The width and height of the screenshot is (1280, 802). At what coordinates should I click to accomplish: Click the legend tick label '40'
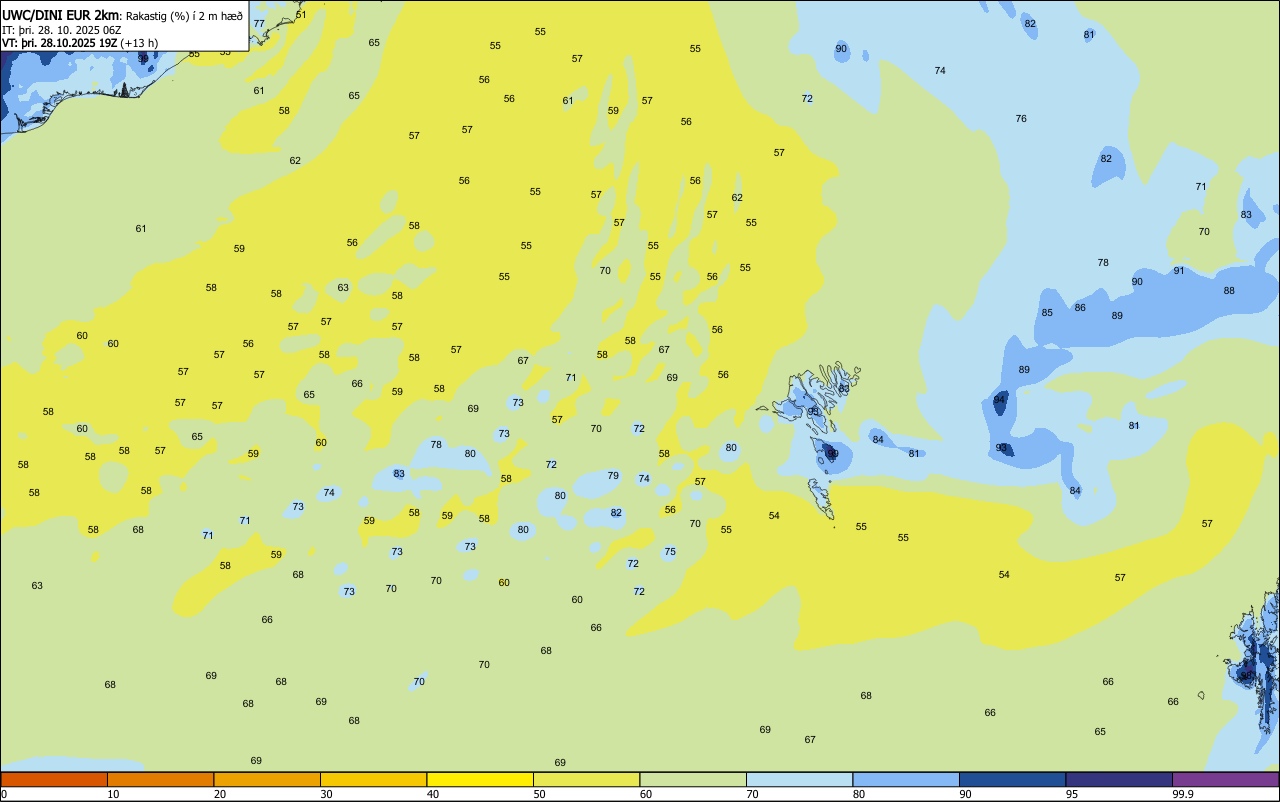pos(433,794)
